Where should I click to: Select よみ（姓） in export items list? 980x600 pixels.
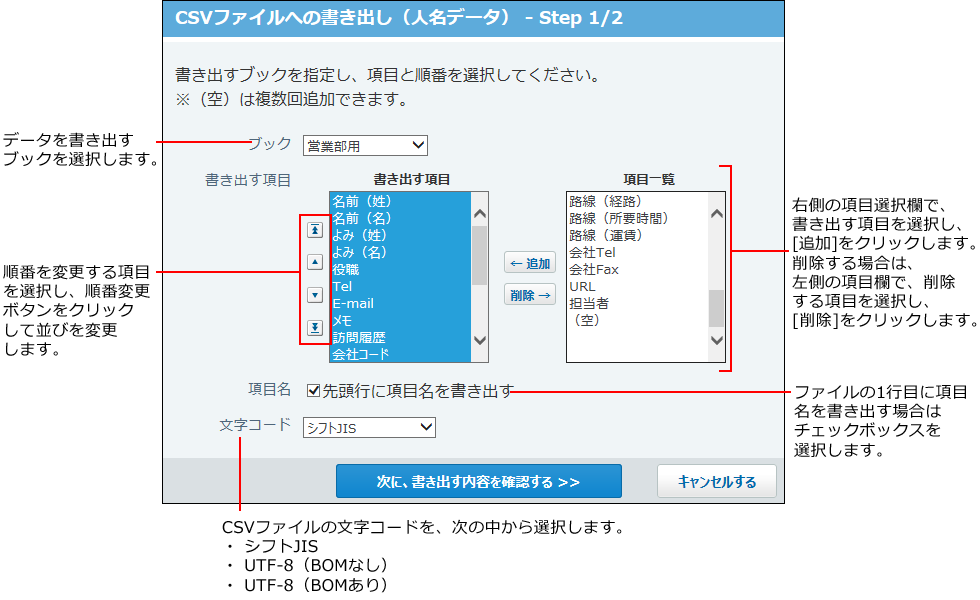400,235
